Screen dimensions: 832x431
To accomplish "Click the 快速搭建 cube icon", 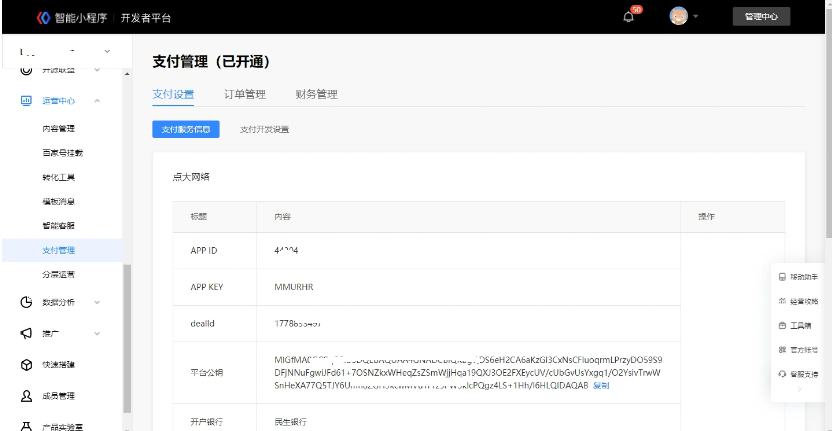I will (x=27, y=365).
